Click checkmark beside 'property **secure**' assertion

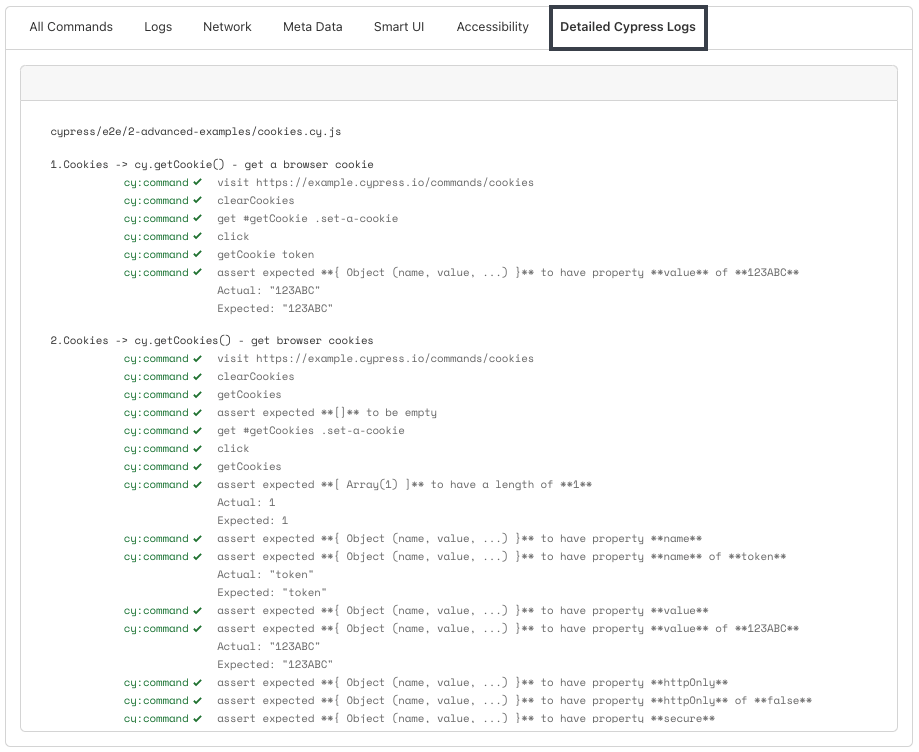(198, 719)
